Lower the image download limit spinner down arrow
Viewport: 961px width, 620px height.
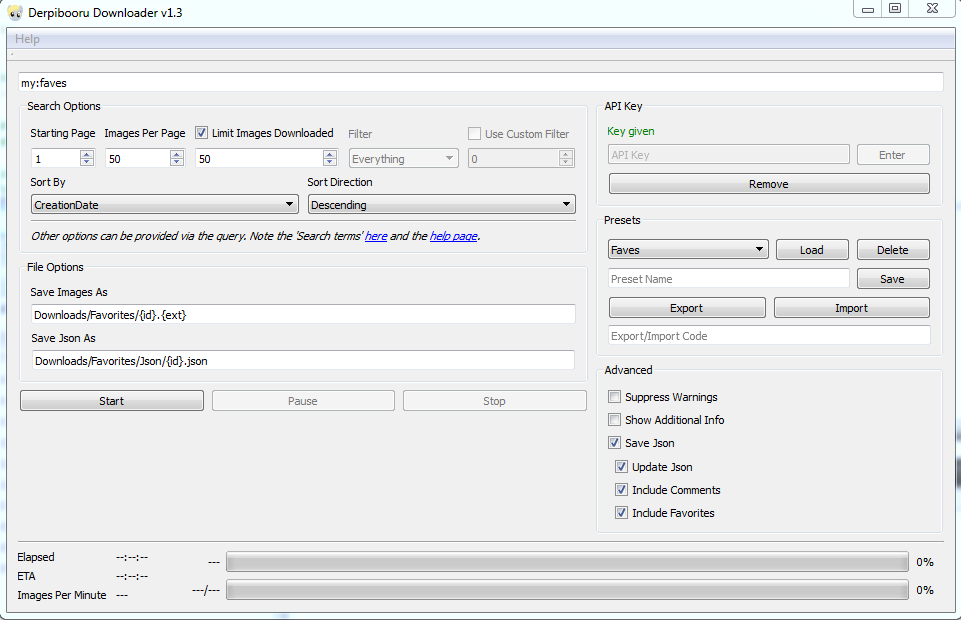pos(330,162)
